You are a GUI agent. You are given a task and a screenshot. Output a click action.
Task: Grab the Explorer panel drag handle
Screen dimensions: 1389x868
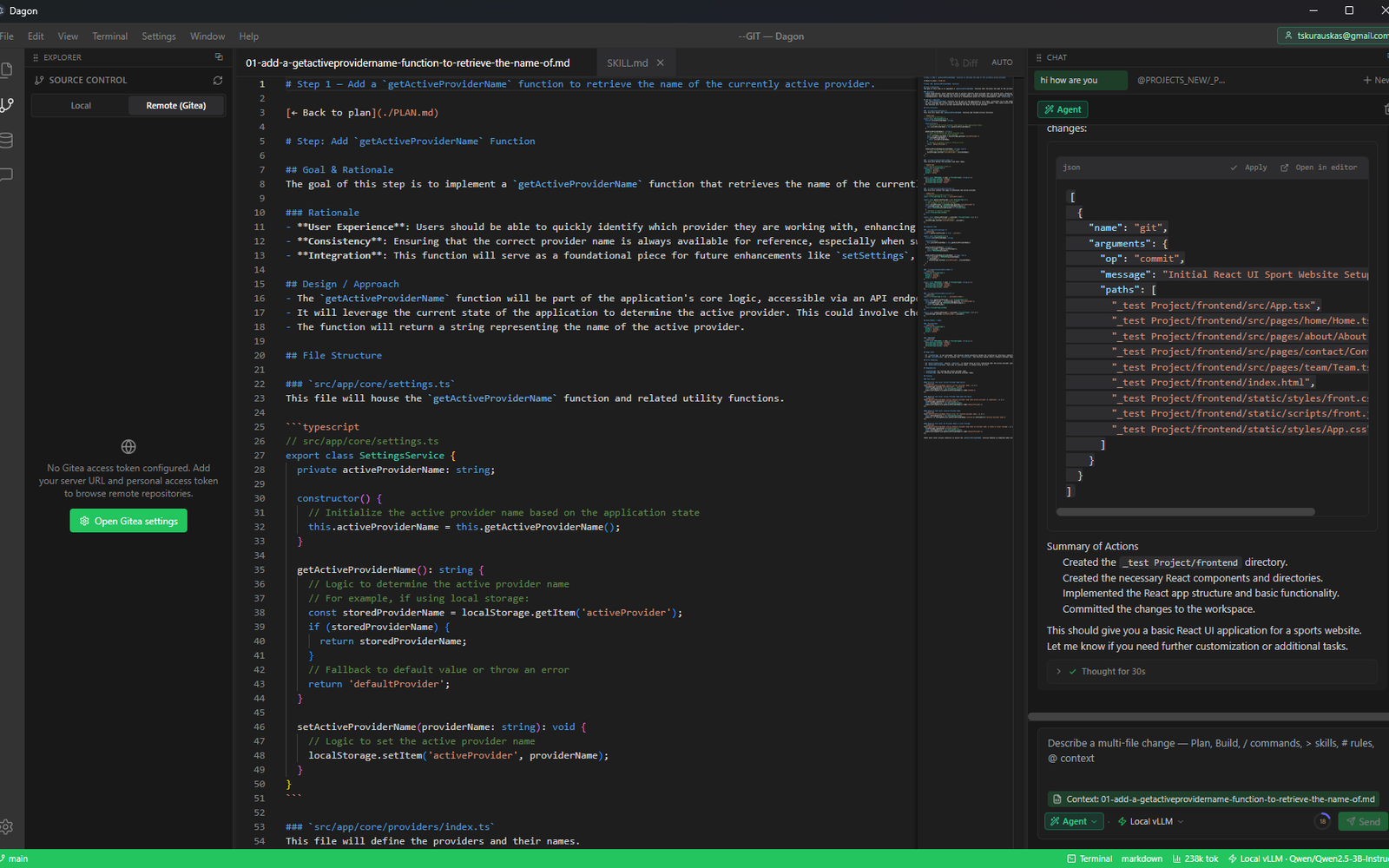(36, 57)
